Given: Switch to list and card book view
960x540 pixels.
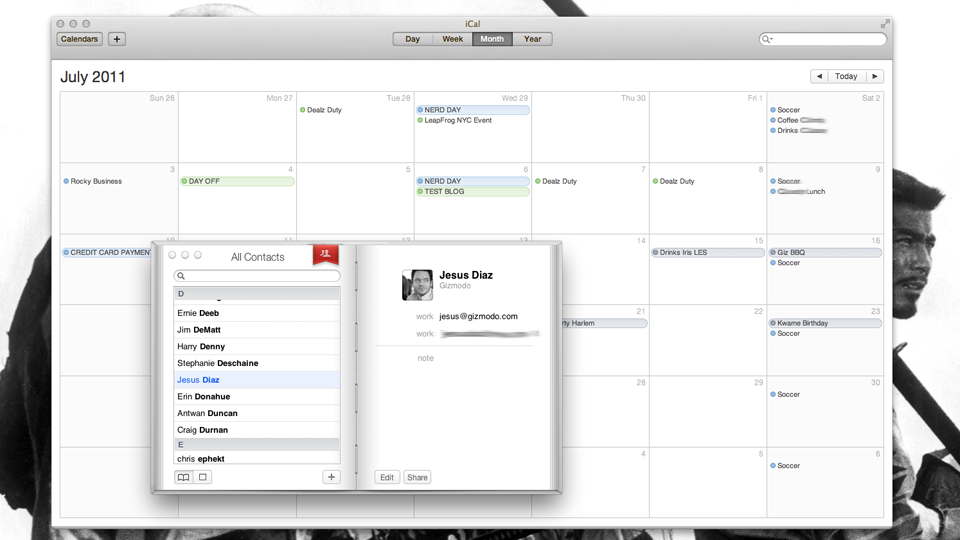Looking at the screenshot, I should (x=183, y=477).
